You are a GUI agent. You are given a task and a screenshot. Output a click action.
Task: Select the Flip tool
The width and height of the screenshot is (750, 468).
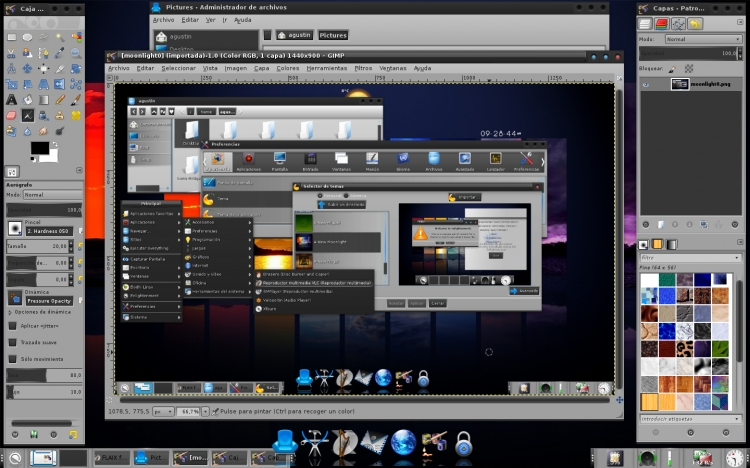tap(60, 85)
